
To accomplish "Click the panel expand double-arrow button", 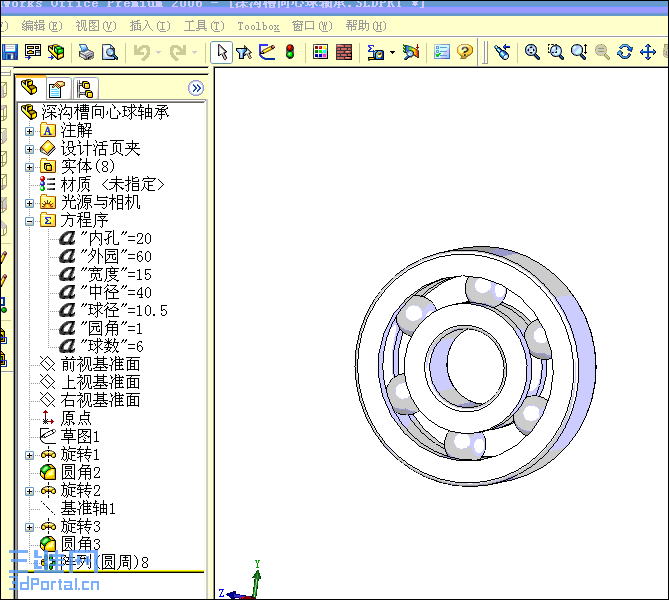I will coord(196,88).
